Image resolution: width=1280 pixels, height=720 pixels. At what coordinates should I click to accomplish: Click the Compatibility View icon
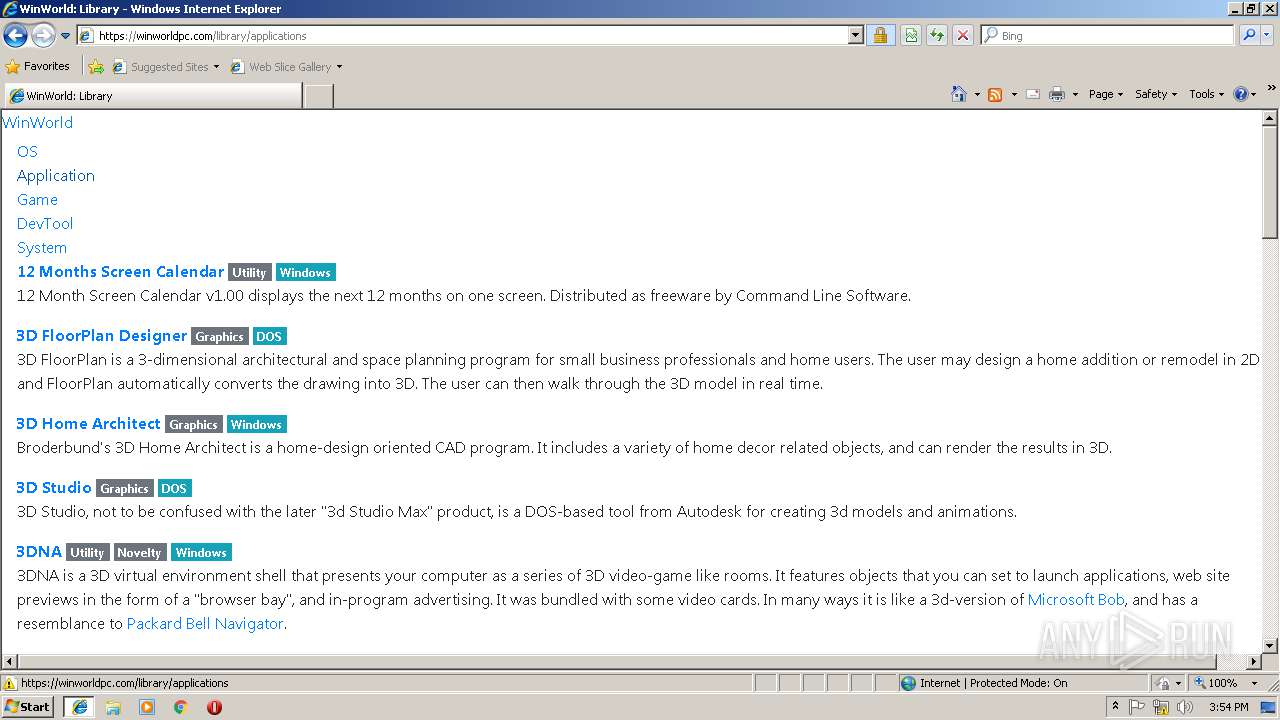pos(911,36)
